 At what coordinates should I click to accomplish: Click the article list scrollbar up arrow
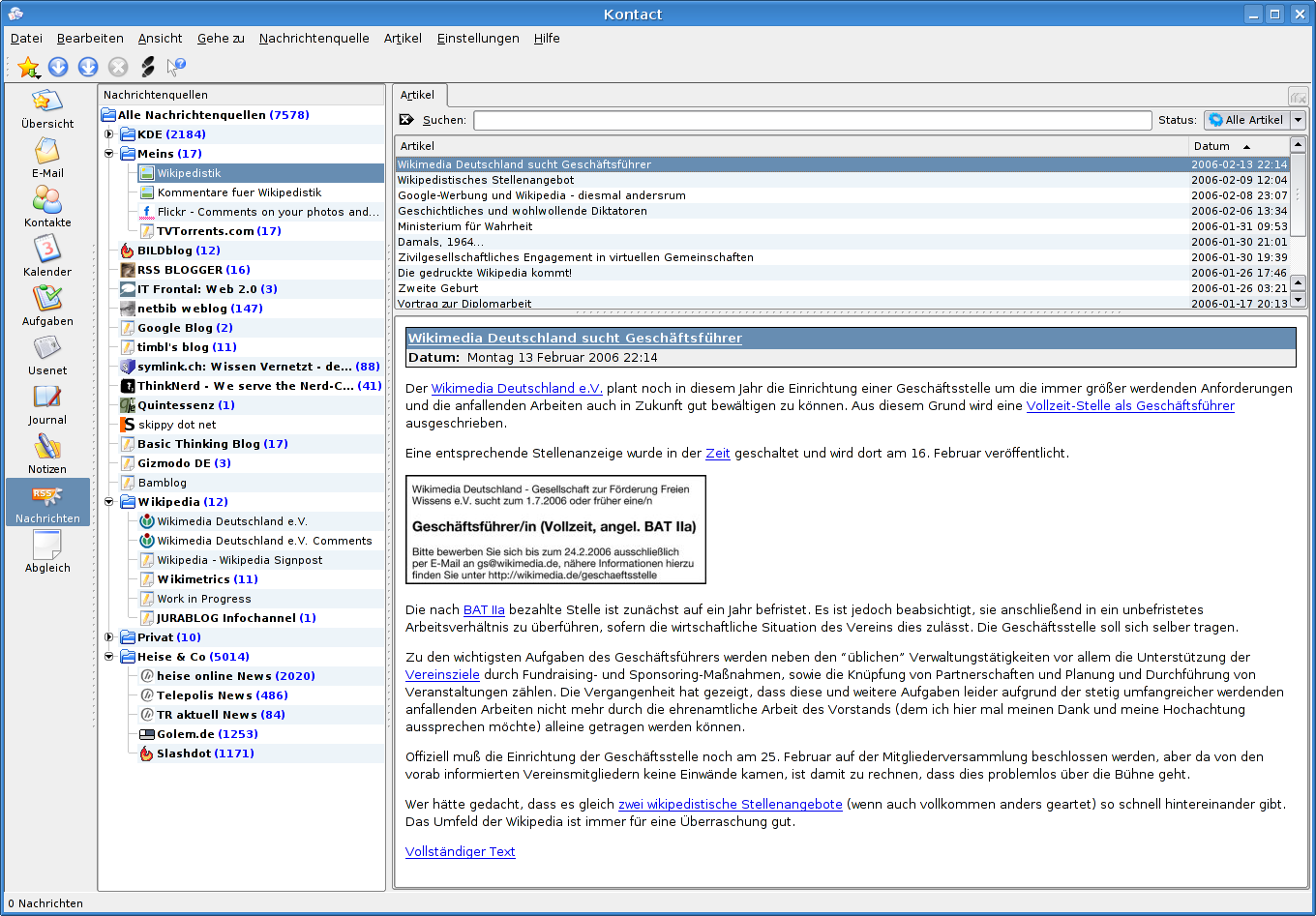click(1299, 145)
